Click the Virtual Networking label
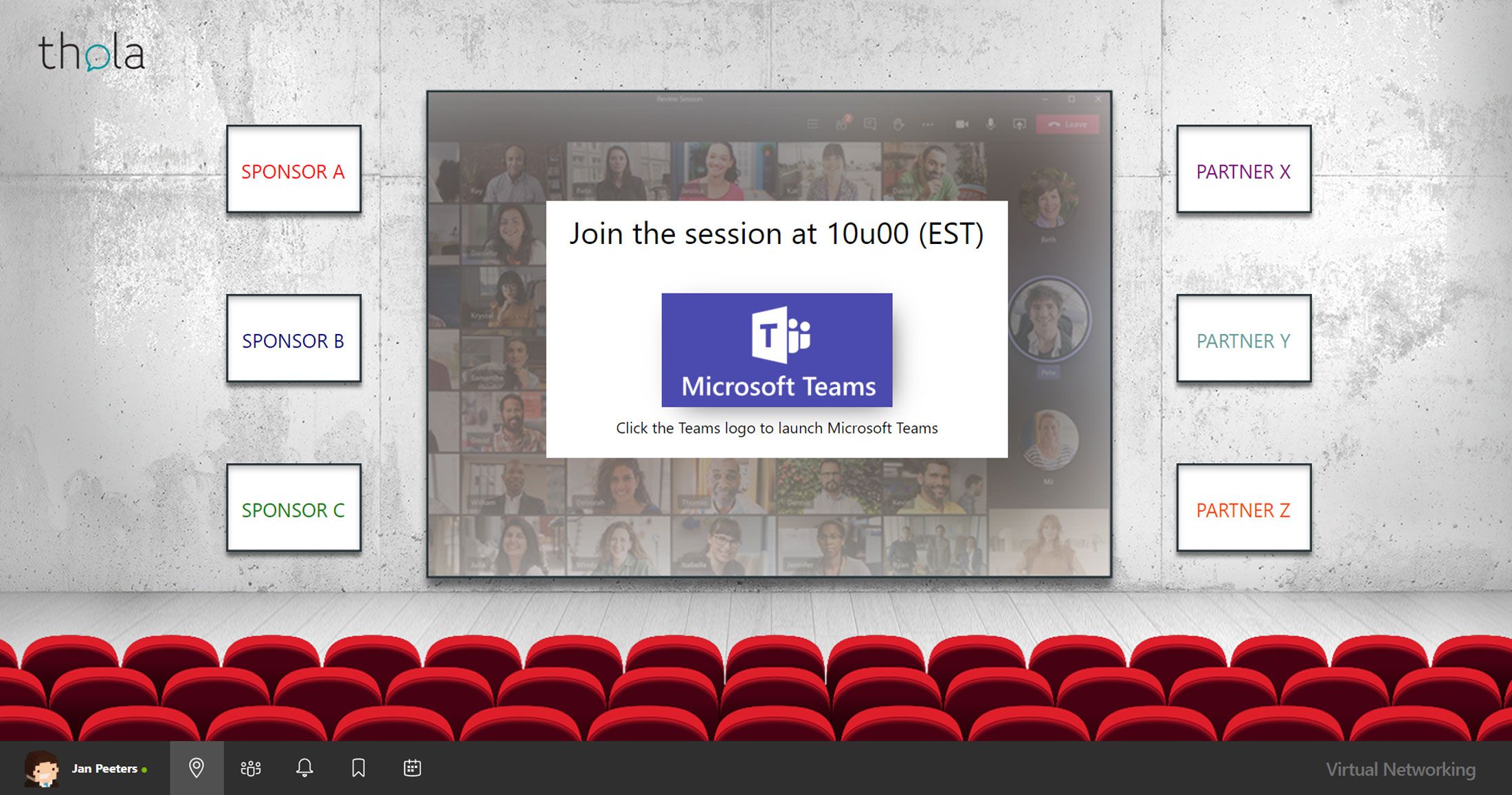 1401,770
